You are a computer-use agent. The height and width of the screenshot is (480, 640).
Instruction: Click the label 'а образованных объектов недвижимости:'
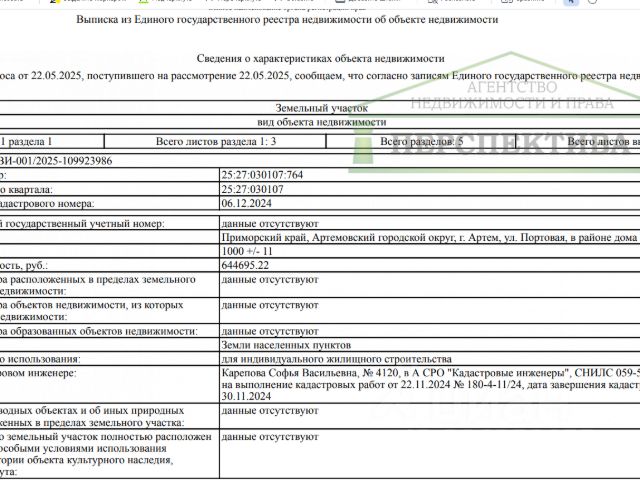click(x=99, y=331)
